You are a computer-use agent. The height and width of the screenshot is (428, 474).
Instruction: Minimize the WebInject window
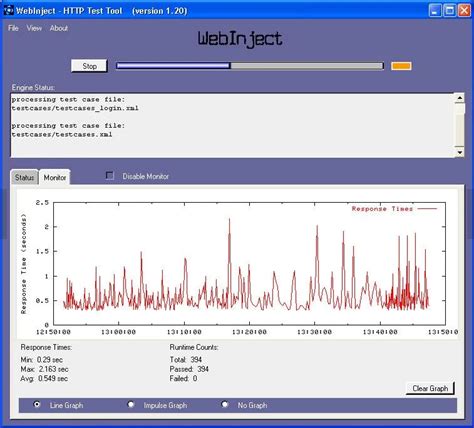(x=435, y=11)
